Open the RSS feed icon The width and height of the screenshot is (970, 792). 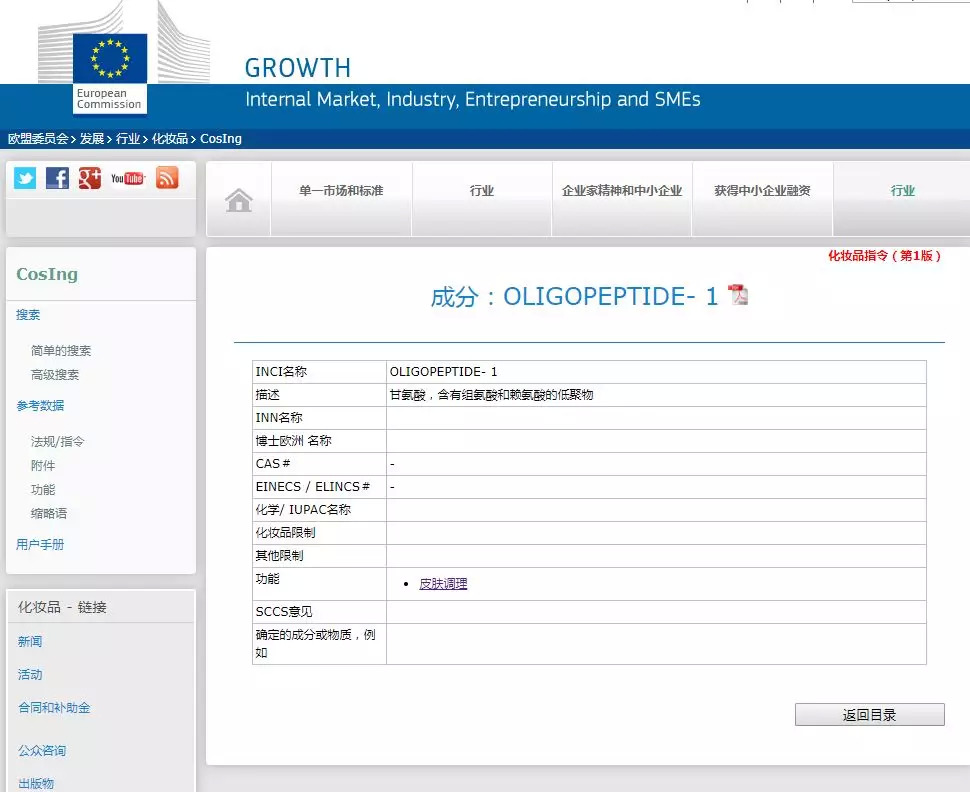(167, 178)
